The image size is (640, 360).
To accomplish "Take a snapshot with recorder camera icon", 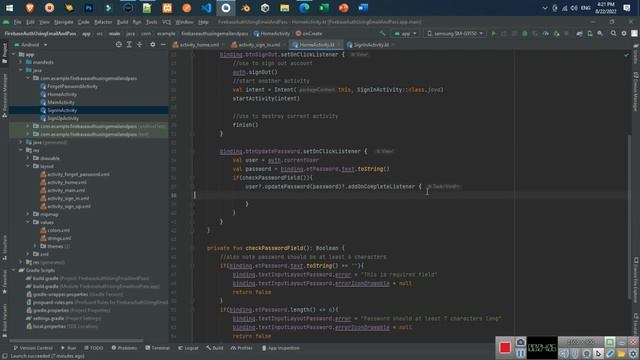I will pyautogui.click(x=520, y=342).
